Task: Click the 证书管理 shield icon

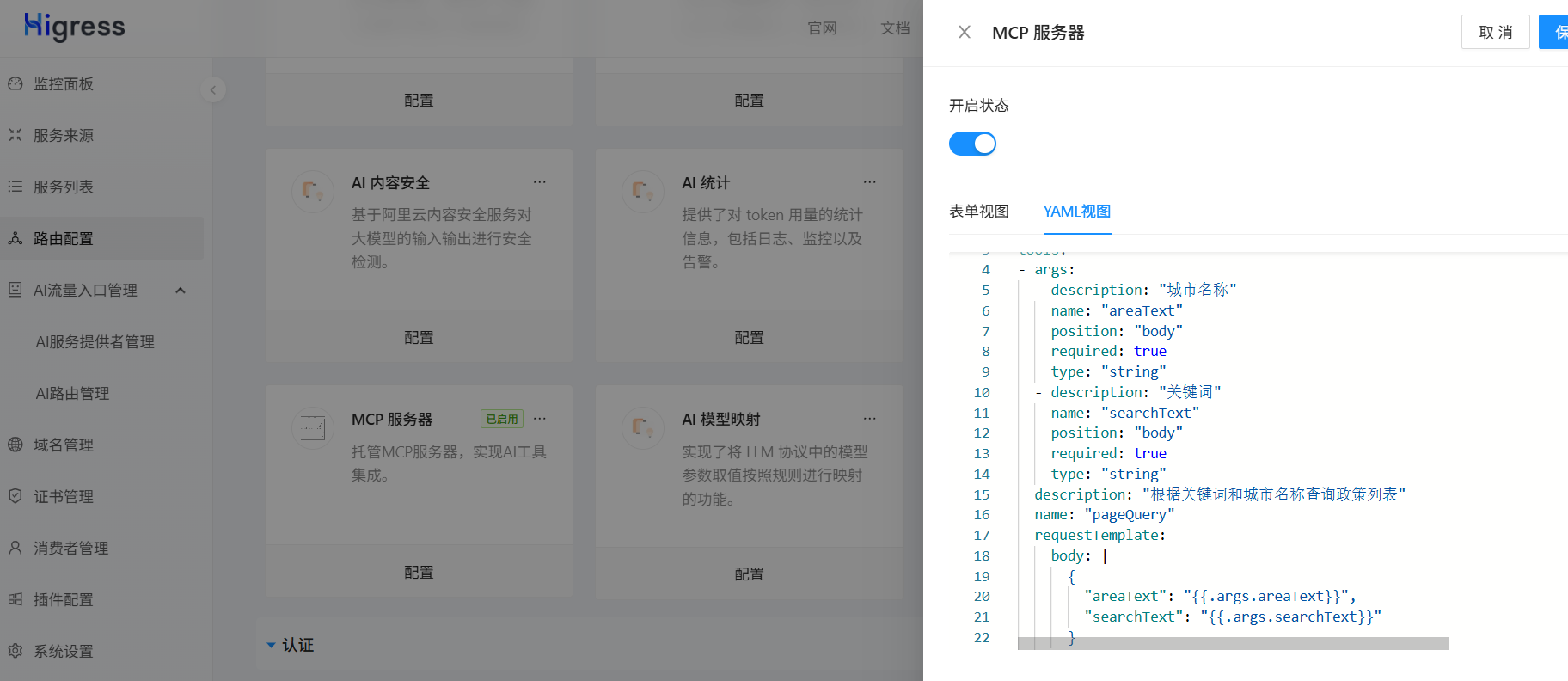Action: pos(15,496)
